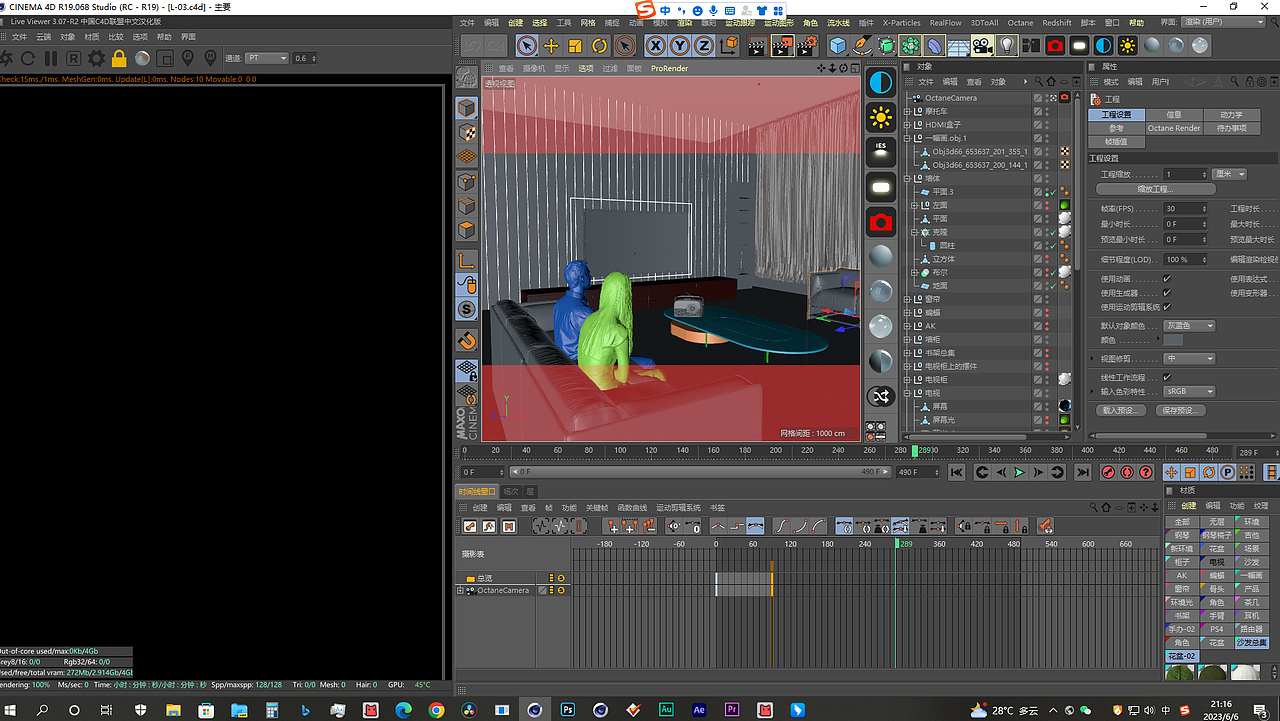Activate the Scale tool
Screen dimensions: 1280x721
[575, 45]
